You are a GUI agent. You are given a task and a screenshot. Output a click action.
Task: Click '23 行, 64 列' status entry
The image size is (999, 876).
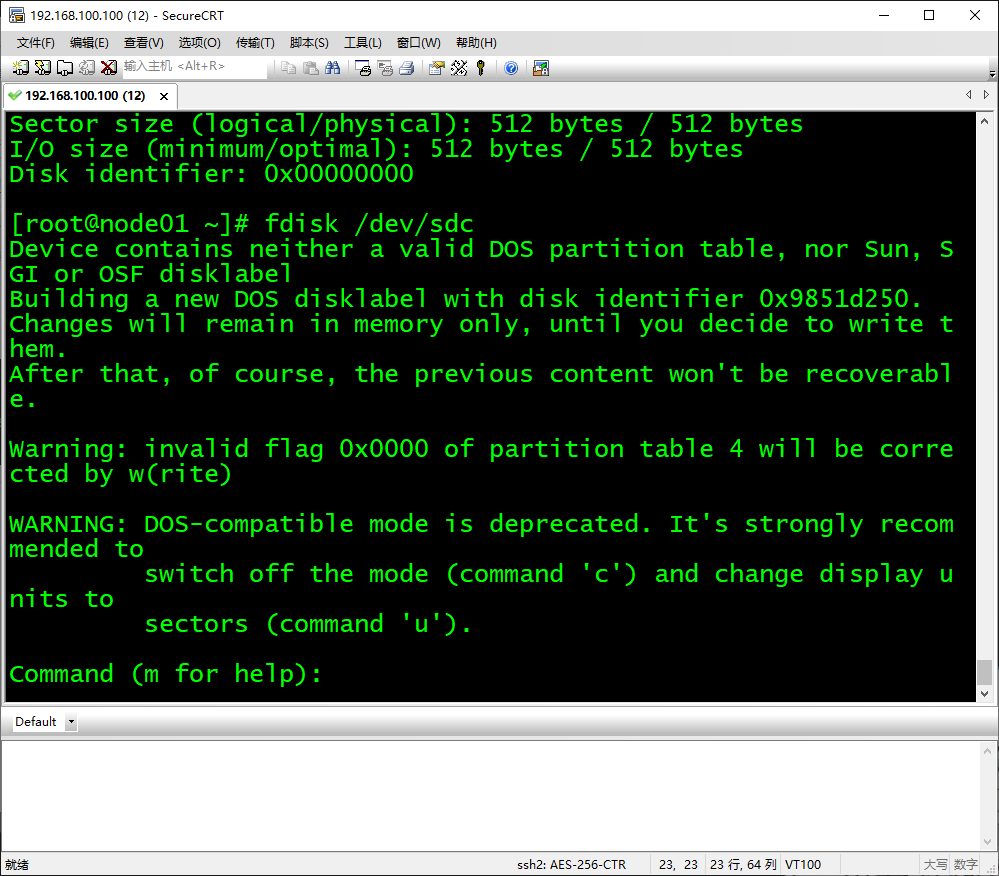[743, 865]
